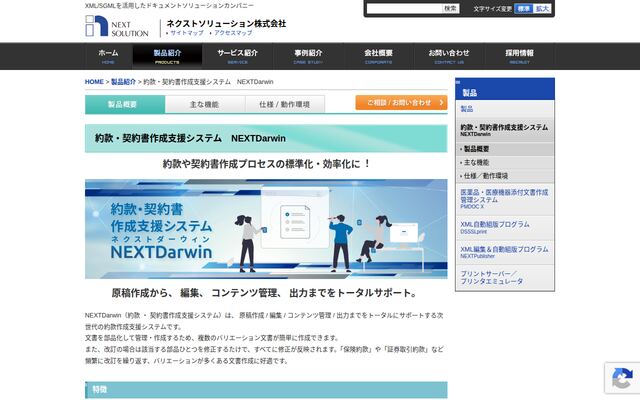Open 会社概要 in navigation bar
The width and height of the screenshot is (640, 400).
pyautogui.click(x=378, y=56)
